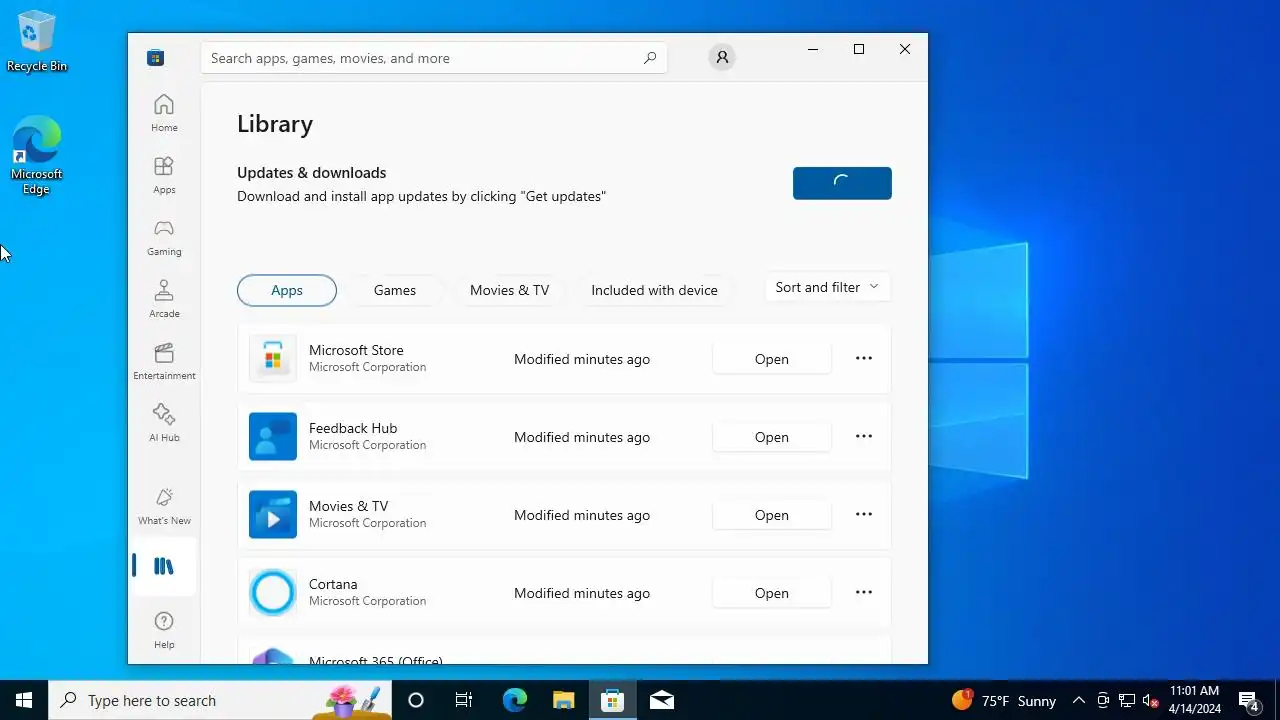Click the Movies & TV app icon
1280x720 pixels.
tap(273, 515)
